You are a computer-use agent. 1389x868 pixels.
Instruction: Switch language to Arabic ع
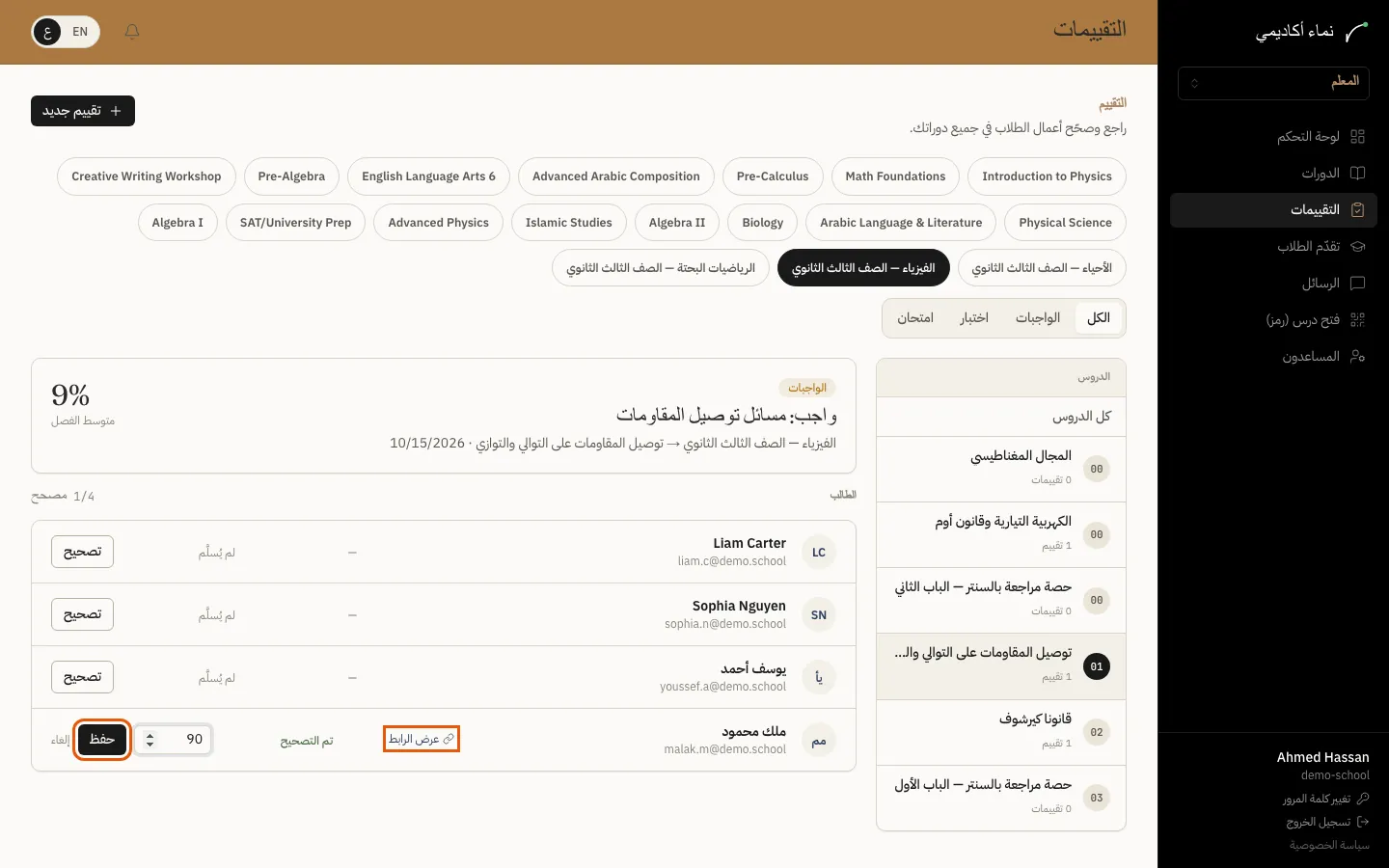point(47,32)
